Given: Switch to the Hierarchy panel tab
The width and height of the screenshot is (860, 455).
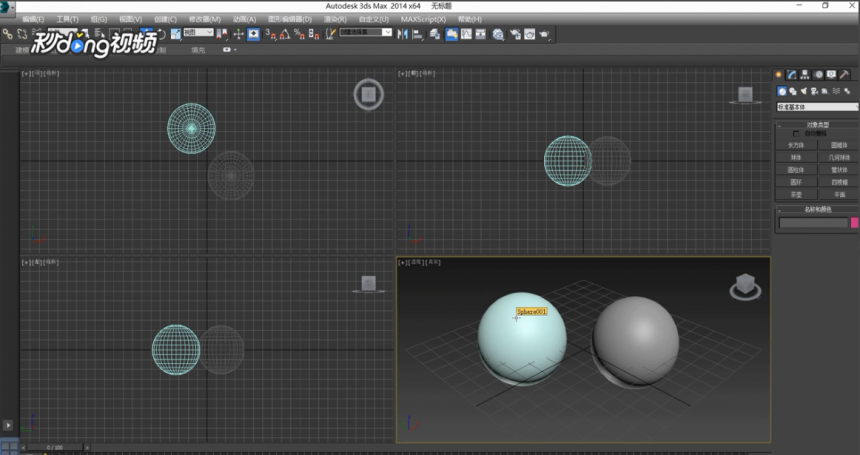Looking at the screenshot, I should point(805,75).
